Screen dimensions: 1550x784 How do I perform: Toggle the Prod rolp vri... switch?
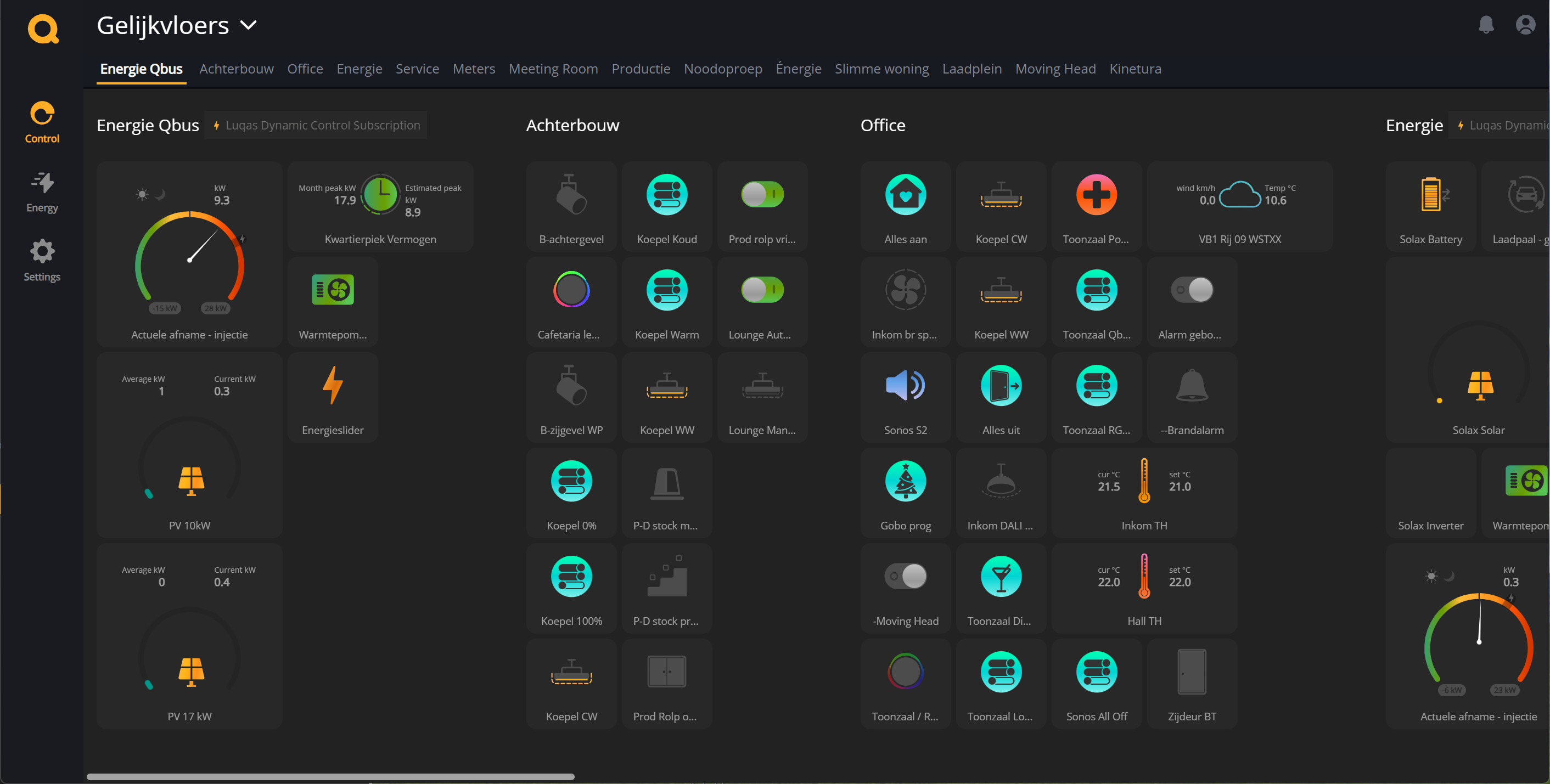[762, 194]
